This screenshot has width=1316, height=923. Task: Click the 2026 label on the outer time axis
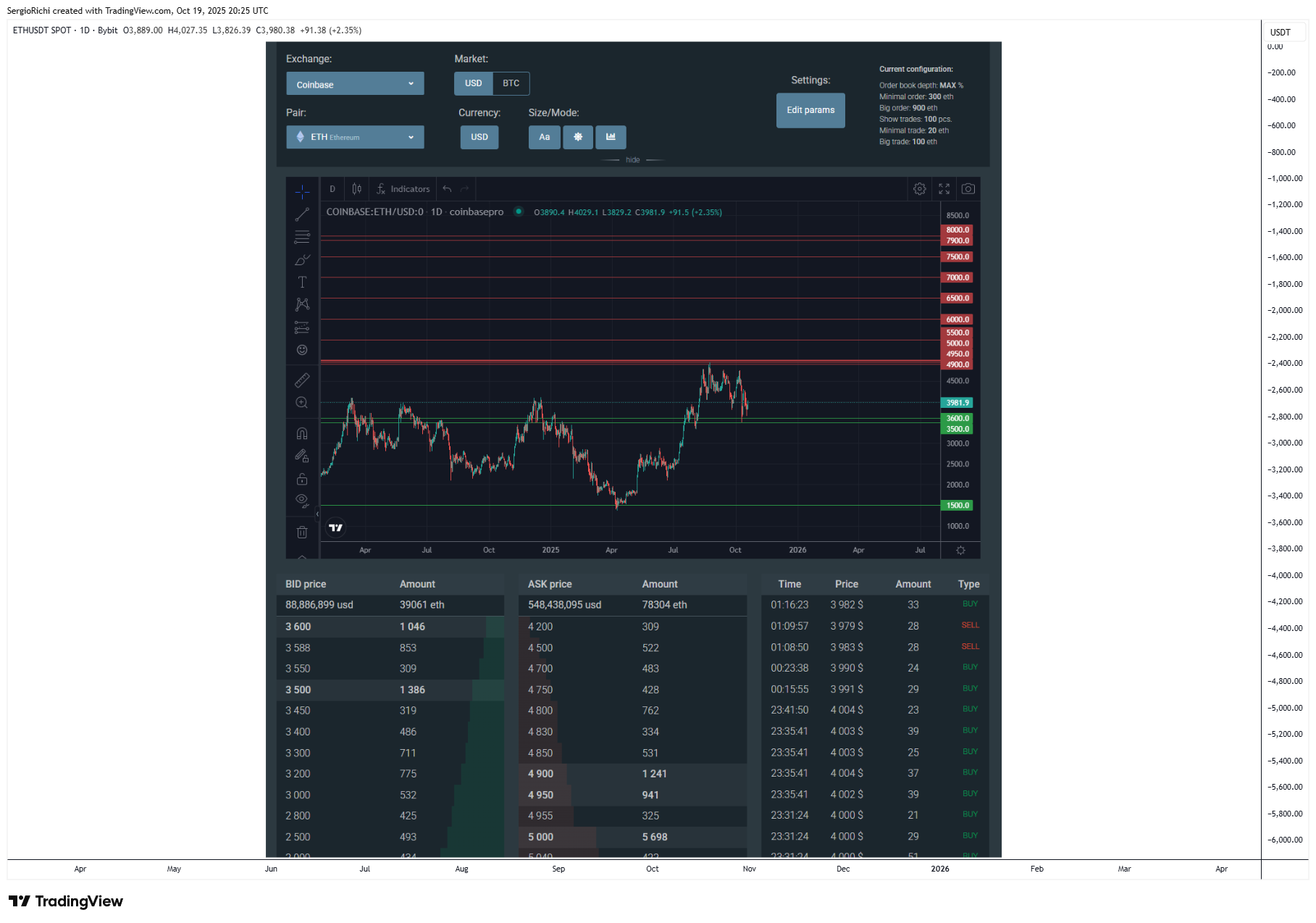(940, 869)
